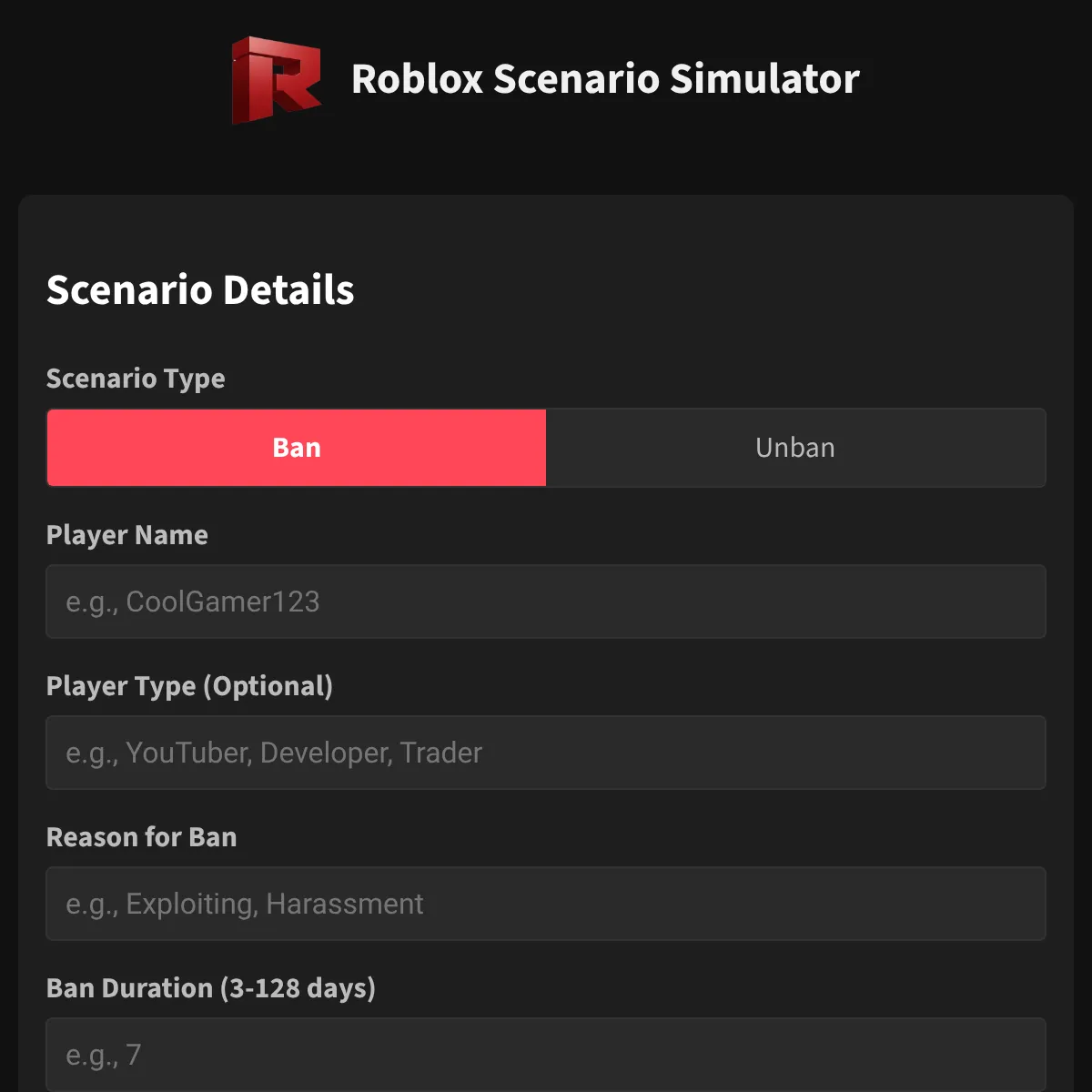Click the CoolGamer123 placeholder text

[x=193, y=602]
